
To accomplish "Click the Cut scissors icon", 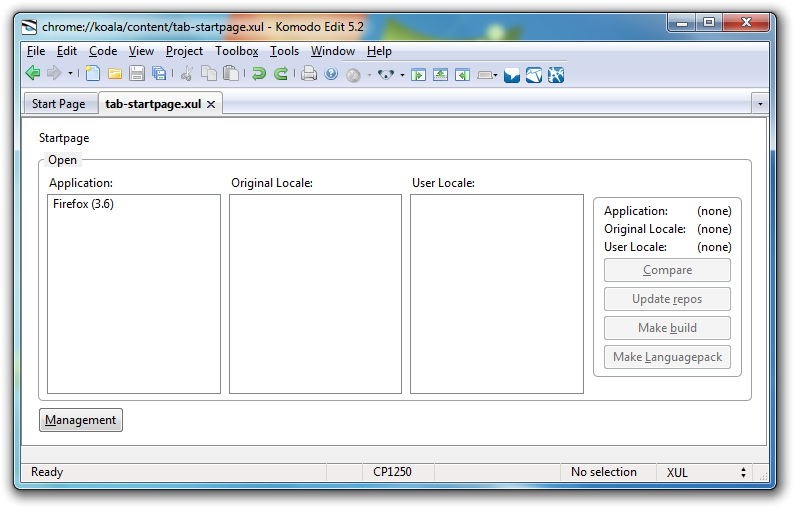I will click(187, 74).
